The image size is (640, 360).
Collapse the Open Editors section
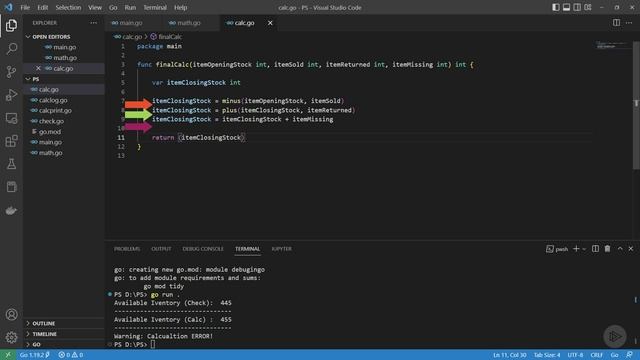pyautogui.click(x=64, y=37)
